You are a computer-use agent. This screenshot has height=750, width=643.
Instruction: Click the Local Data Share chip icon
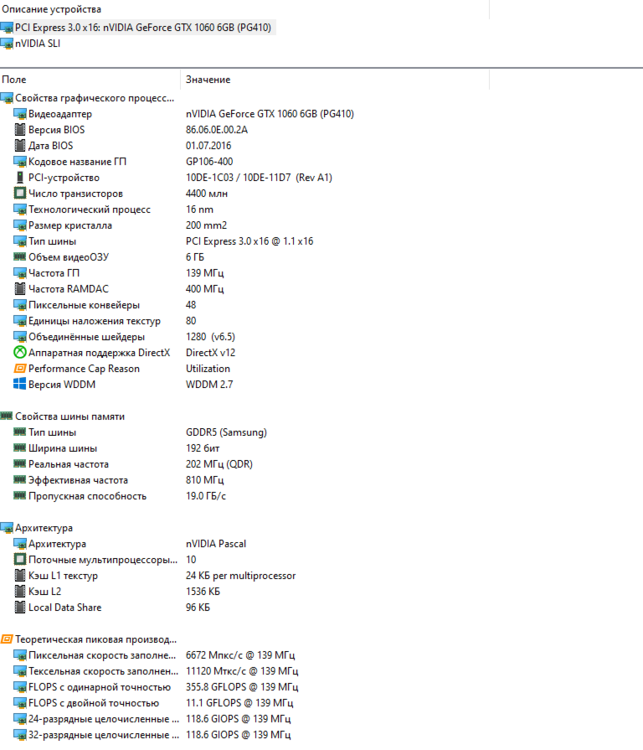[x=20, y=607]
